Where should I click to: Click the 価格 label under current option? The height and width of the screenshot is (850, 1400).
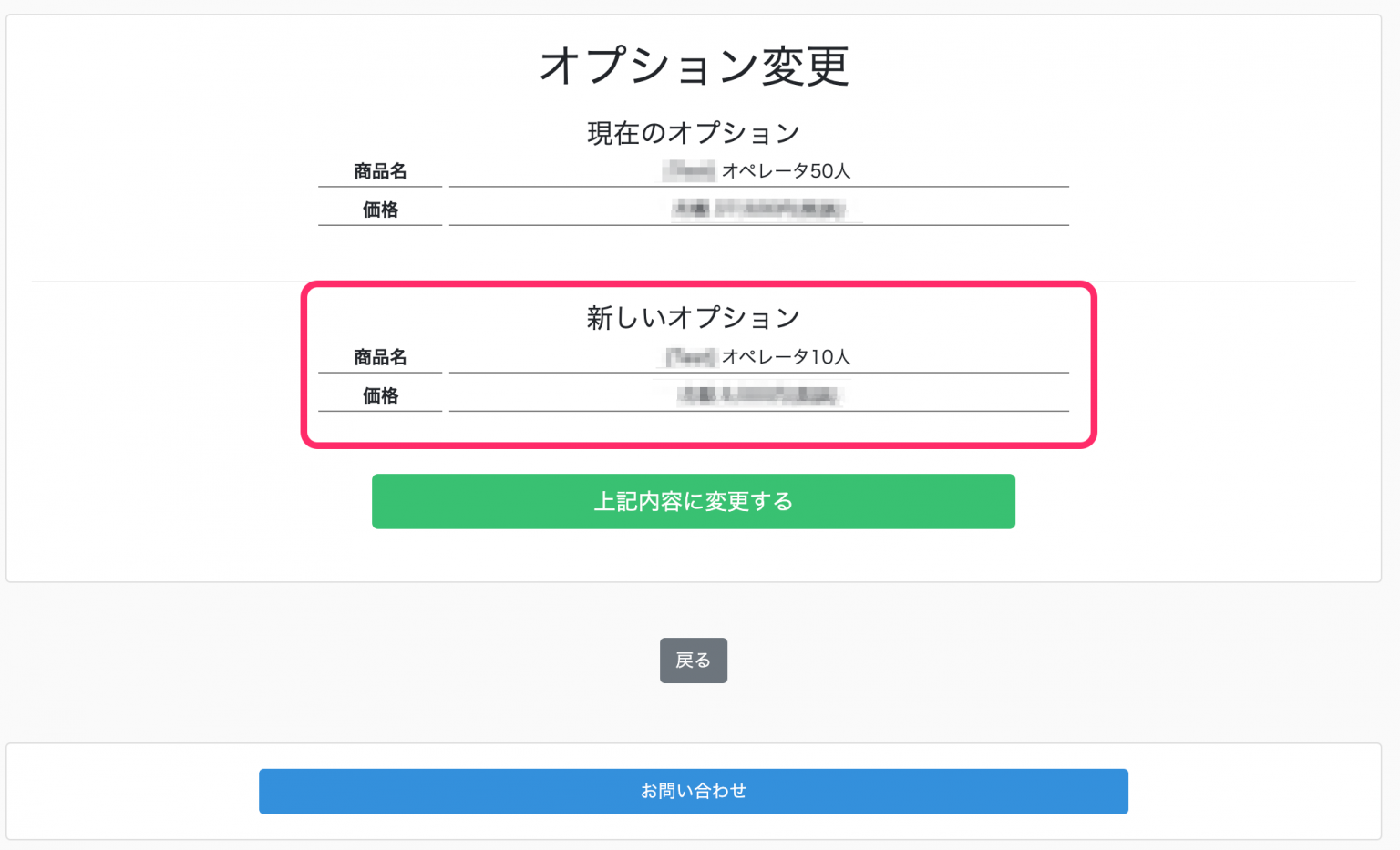pos(380,210)
